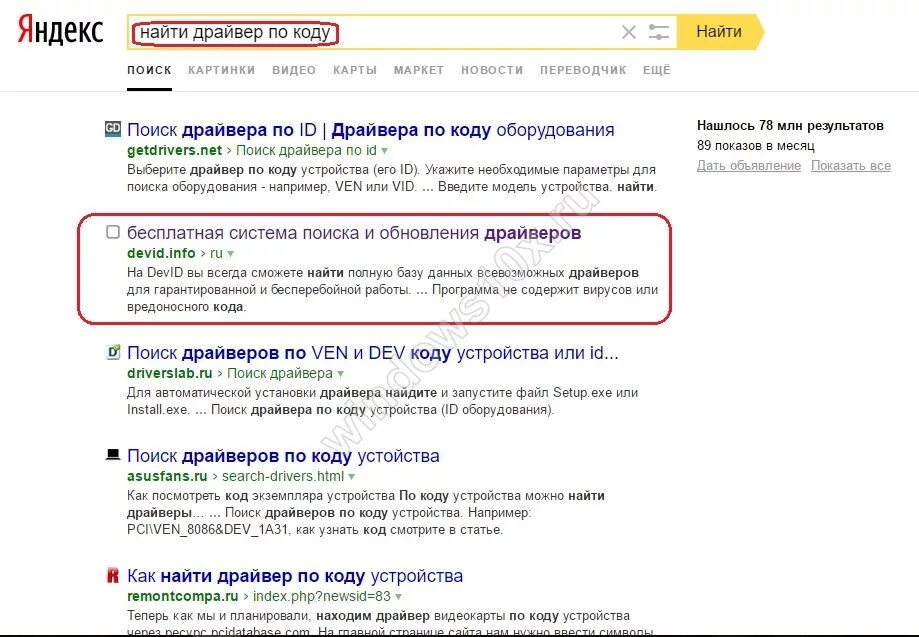Click the asusfans.ru laptop favicon
The height and width of the screenshot is (637, 919).
coord(113,455)
